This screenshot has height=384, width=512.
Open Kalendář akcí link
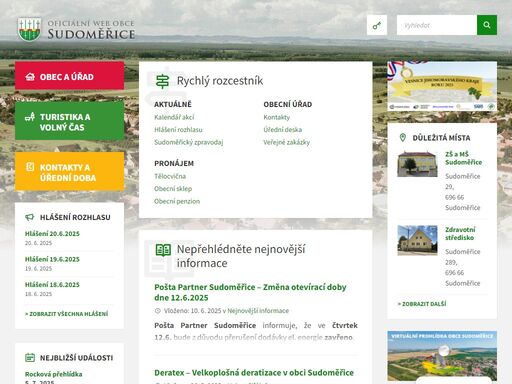click(x=174, y=117)
